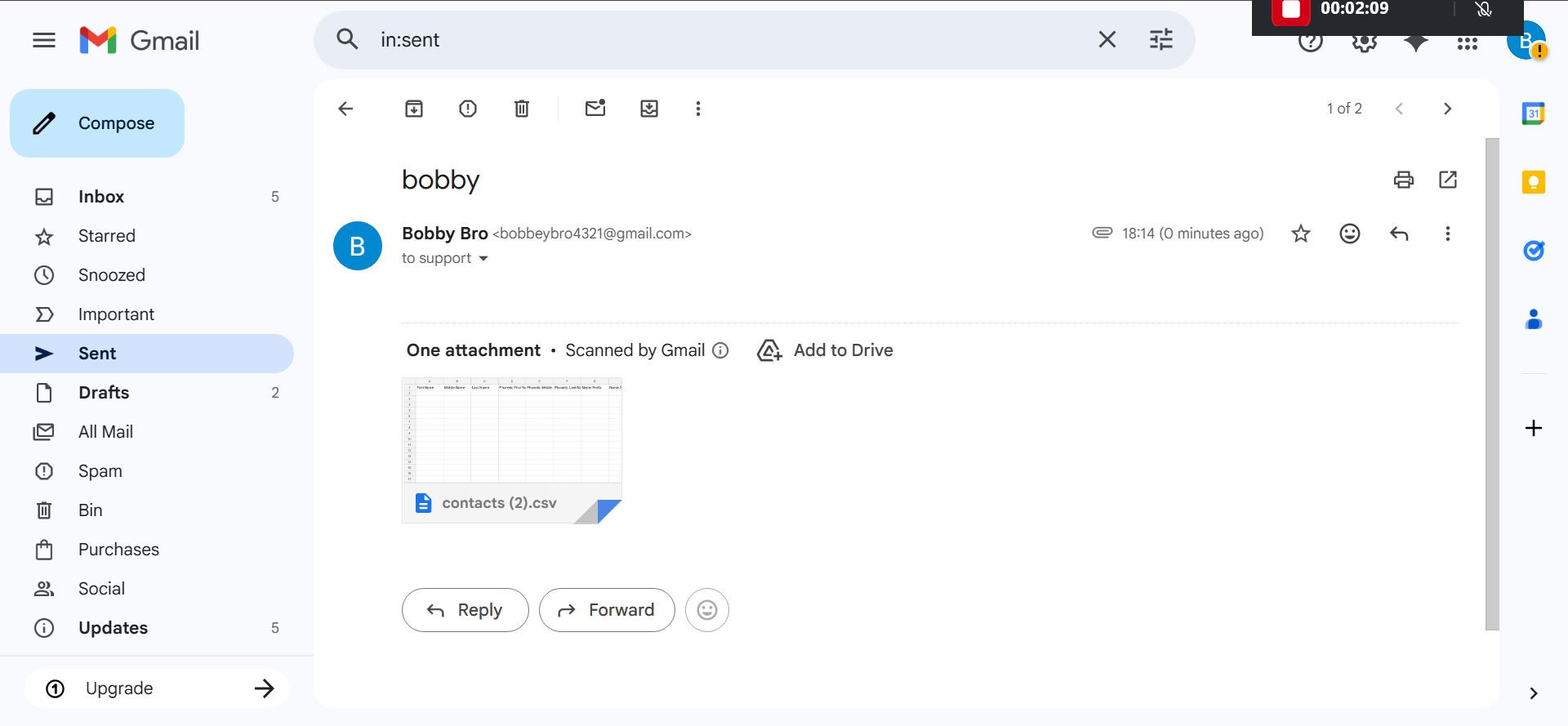
Task: Mark the email as unread
Action: tap(595, 108)
